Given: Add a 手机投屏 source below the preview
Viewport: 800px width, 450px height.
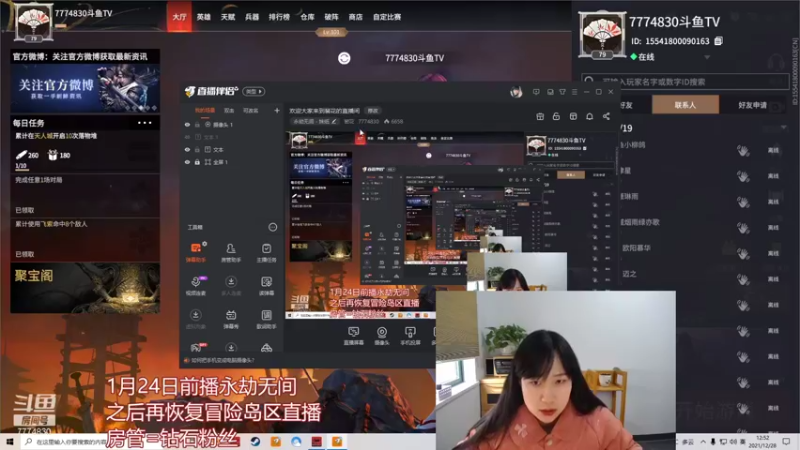Looking at the screenshot, I should click(x=410, y=336).
